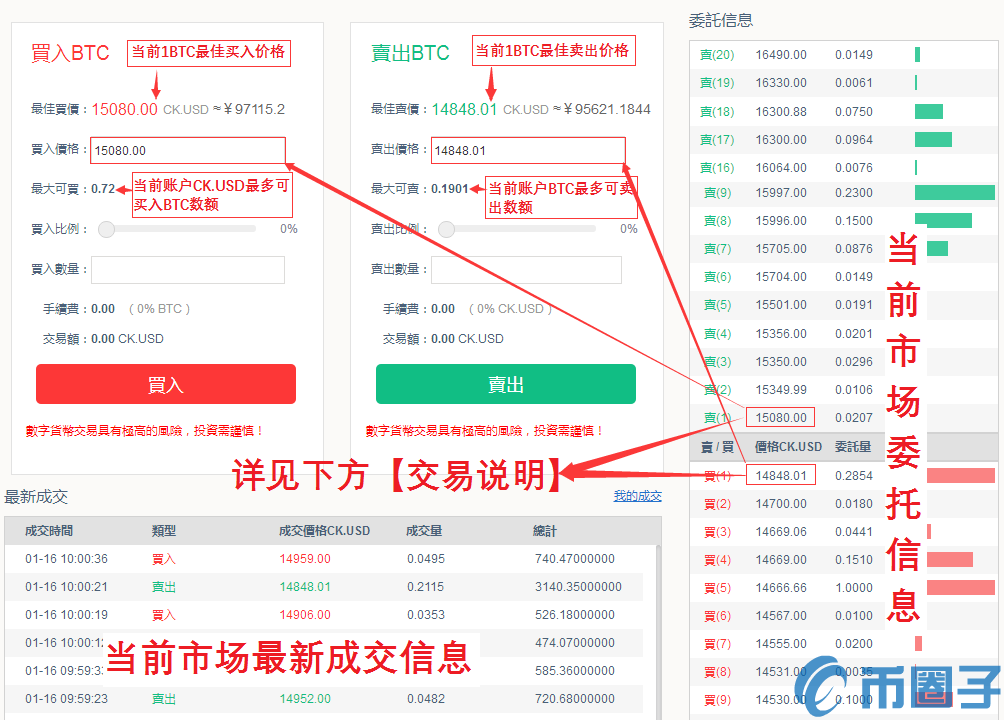This screenshot has width=1004, height=720.
Task: Click the 賣出比例 slider handle
Action: 446,229
